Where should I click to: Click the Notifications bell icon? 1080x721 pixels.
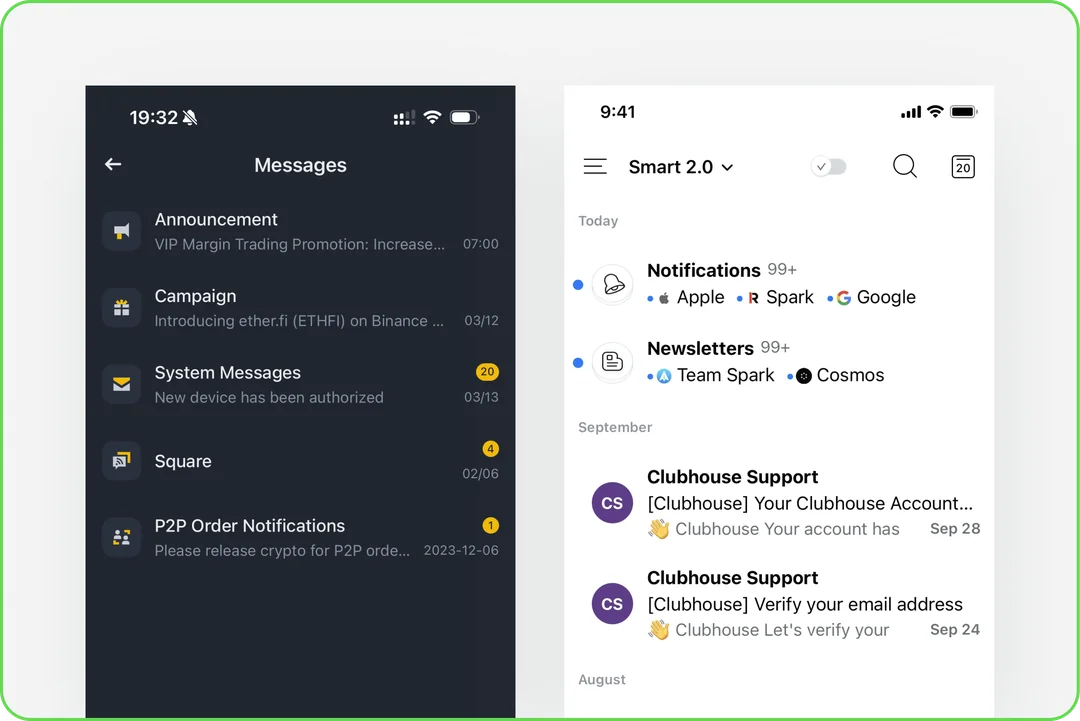612,284
